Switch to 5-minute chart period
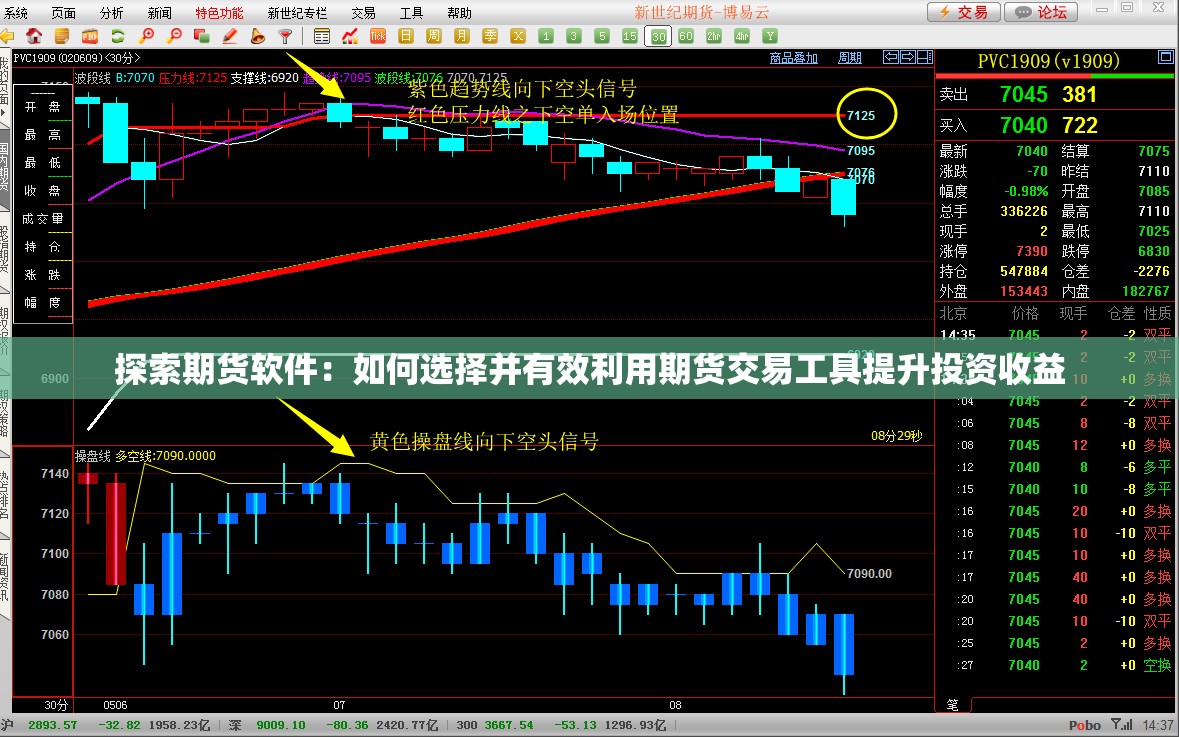Screen dimensions: 1179x737 click(602, 36)
